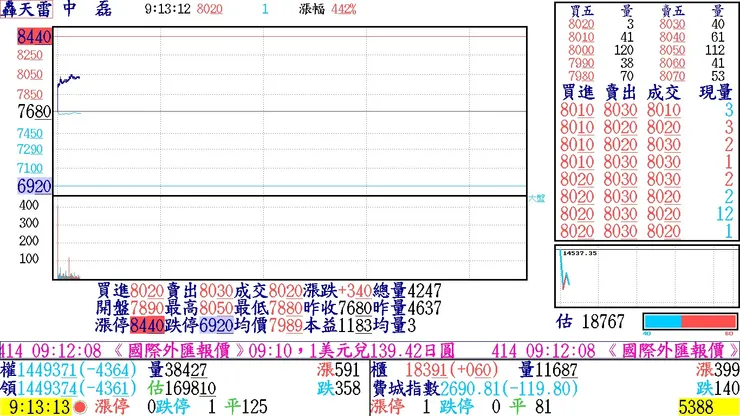740x416 pixels.
Task: Click the 現量 header in the trade list
Action: point(716,93)
